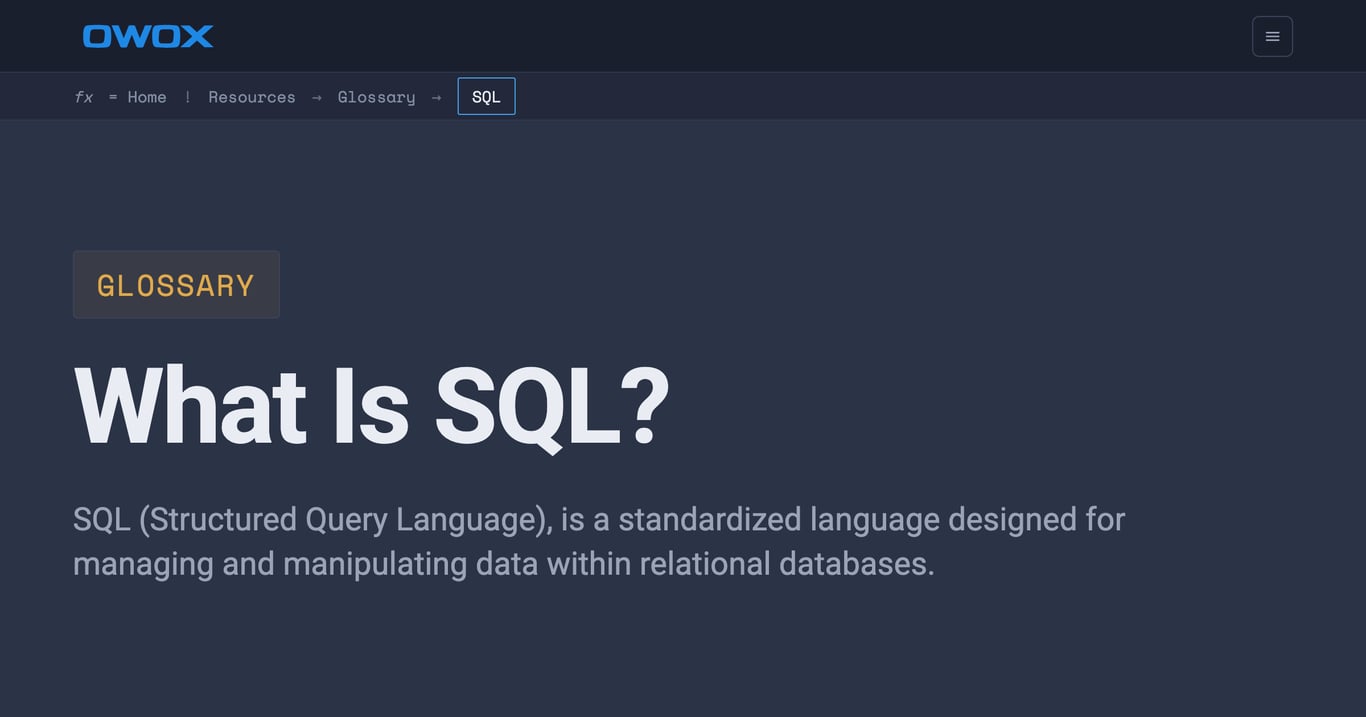Navigate to Glossary breadcrumb

[376, 97]
